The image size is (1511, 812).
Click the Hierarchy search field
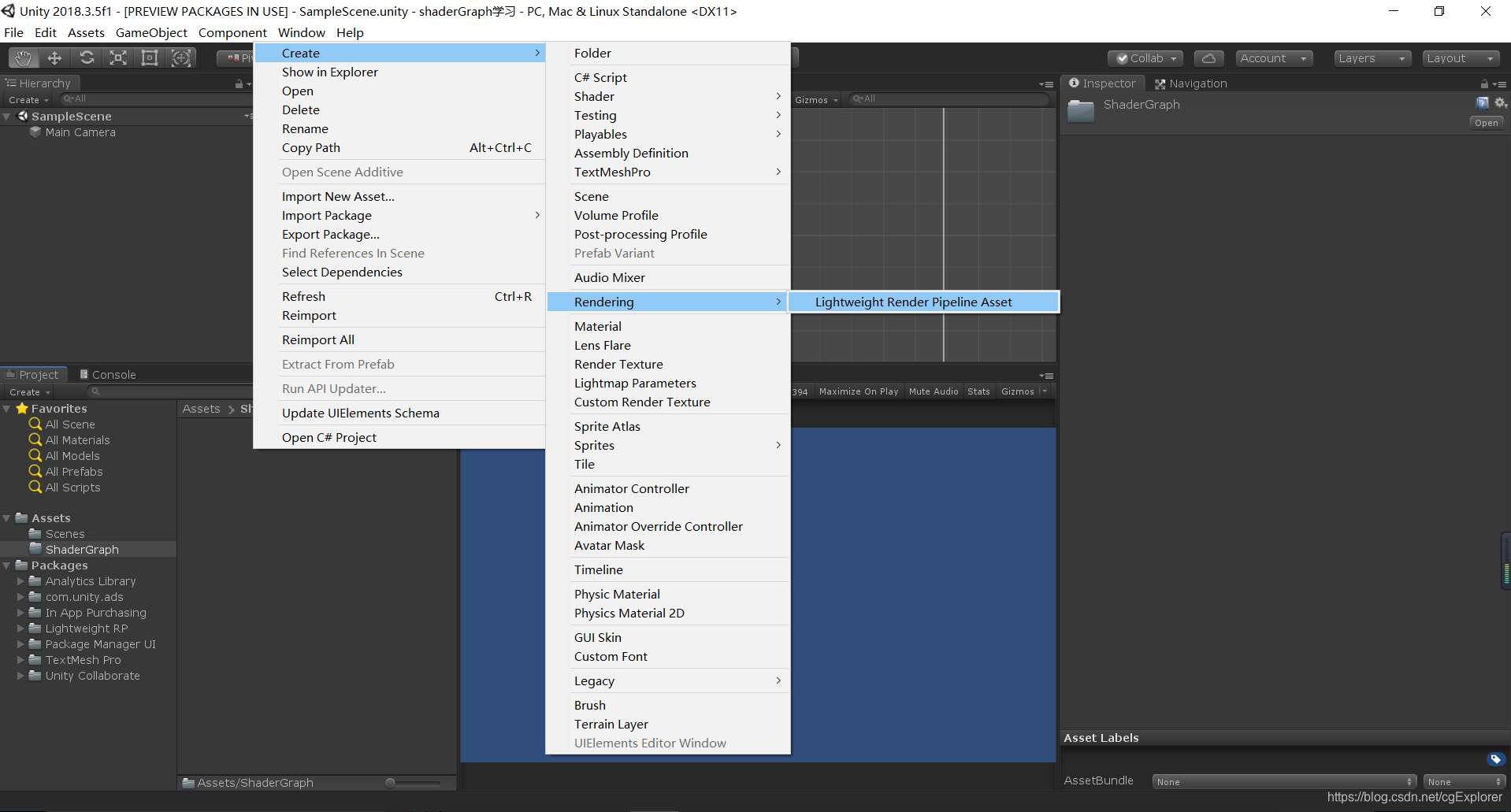(x=156, y=99)
